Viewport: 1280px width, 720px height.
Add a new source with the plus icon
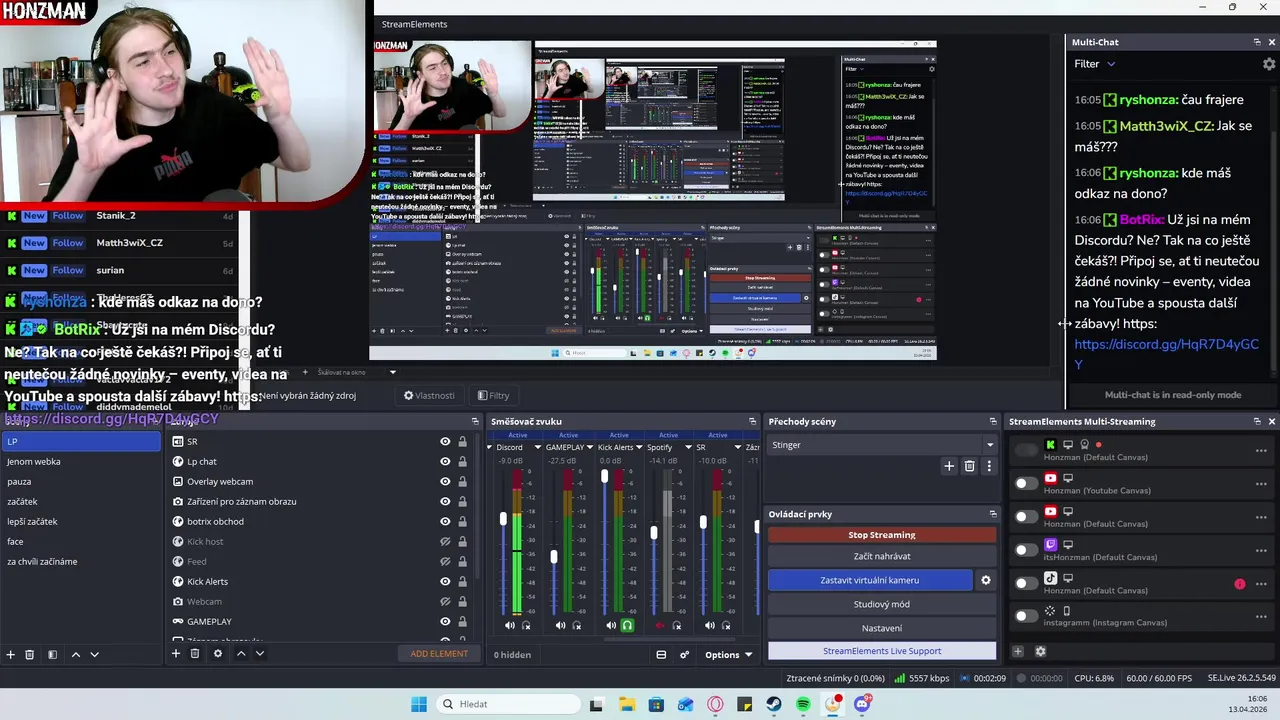coord(175,653)
